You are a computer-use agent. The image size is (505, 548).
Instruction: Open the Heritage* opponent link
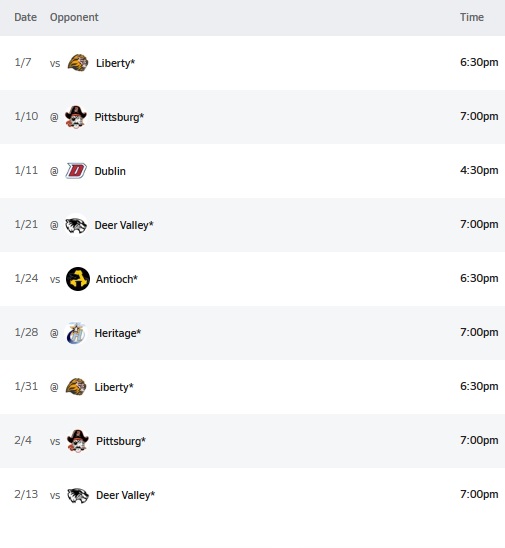118,333
